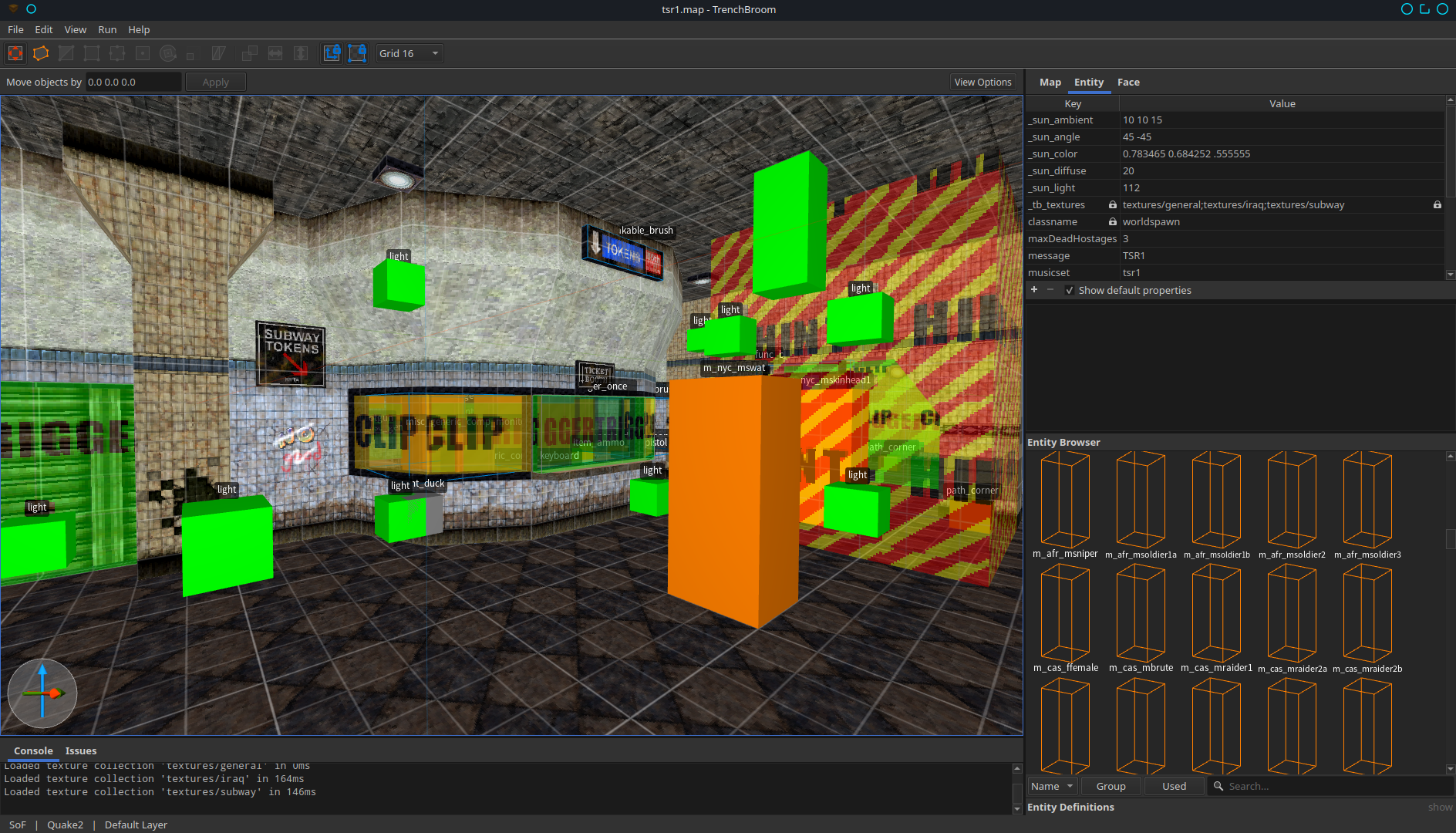The width and height of the screenshot is (1456, 833).
Task: Click the flip vertically icon
Action: [x=301, y=53]
